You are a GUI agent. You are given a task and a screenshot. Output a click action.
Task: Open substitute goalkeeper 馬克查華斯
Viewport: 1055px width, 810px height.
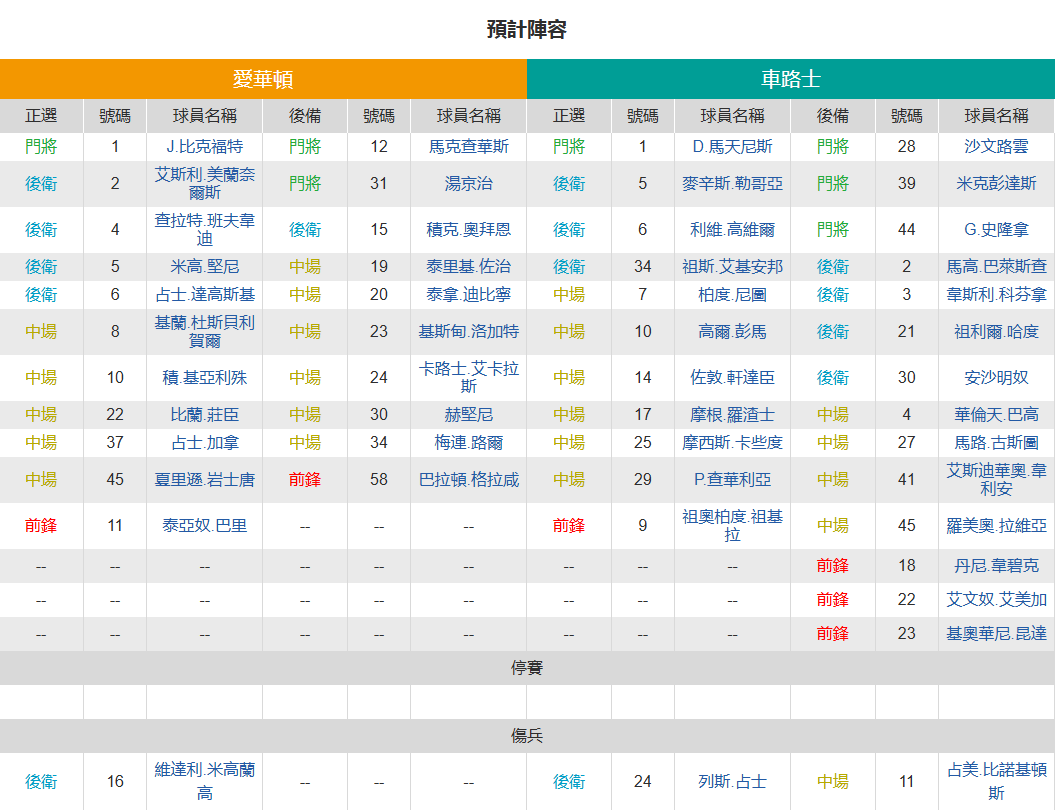pos(469,147)
